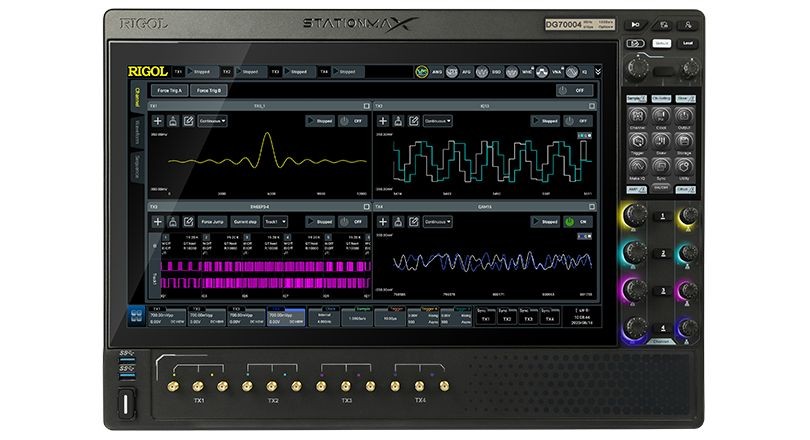810x440 pixels.
Task: Toggle TX2 Stopped run state in panel
Action: coord(546,121)
